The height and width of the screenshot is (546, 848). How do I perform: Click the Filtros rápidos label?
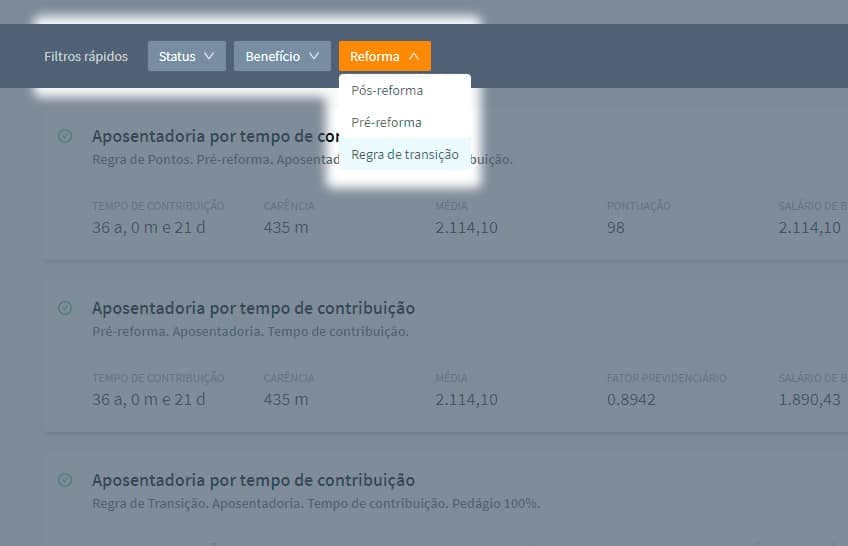(x=86, y=56)
